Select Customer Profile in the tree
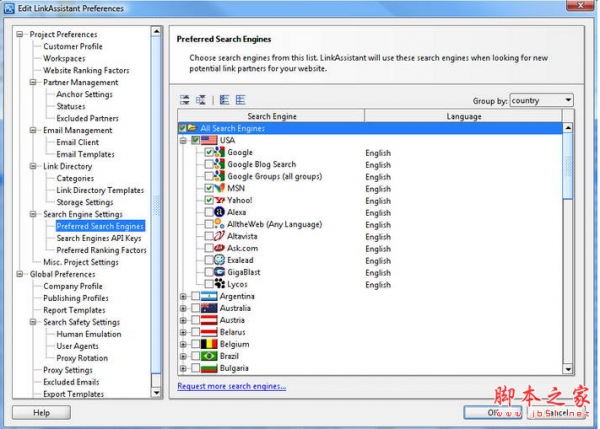 pyautogui.click(x=73, y=46)
